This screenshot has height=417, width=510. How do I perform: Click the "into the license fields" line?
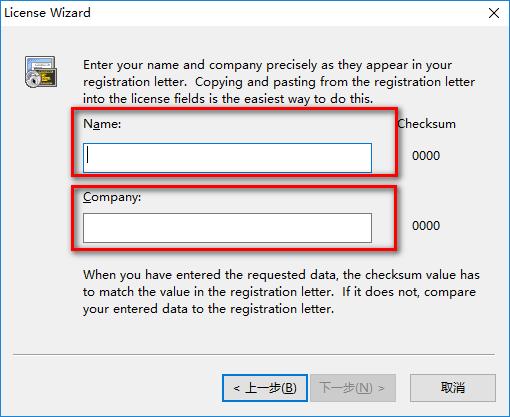(x=228, y=99)
